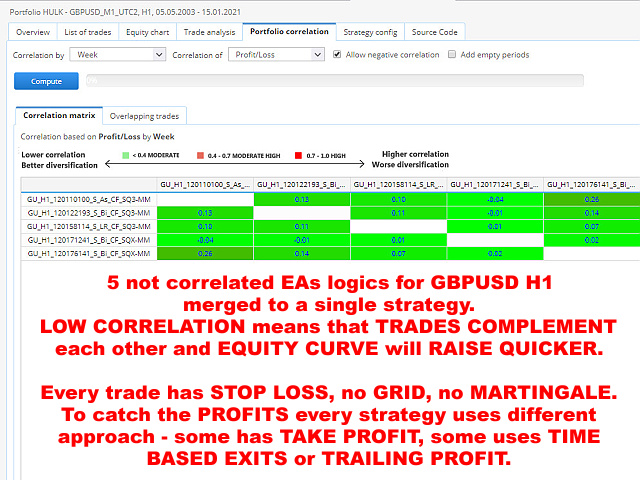This screenshot has width=640, height=480.
Task: Click 0.01 cell in 120171241 row
Action: click(398, 240)
